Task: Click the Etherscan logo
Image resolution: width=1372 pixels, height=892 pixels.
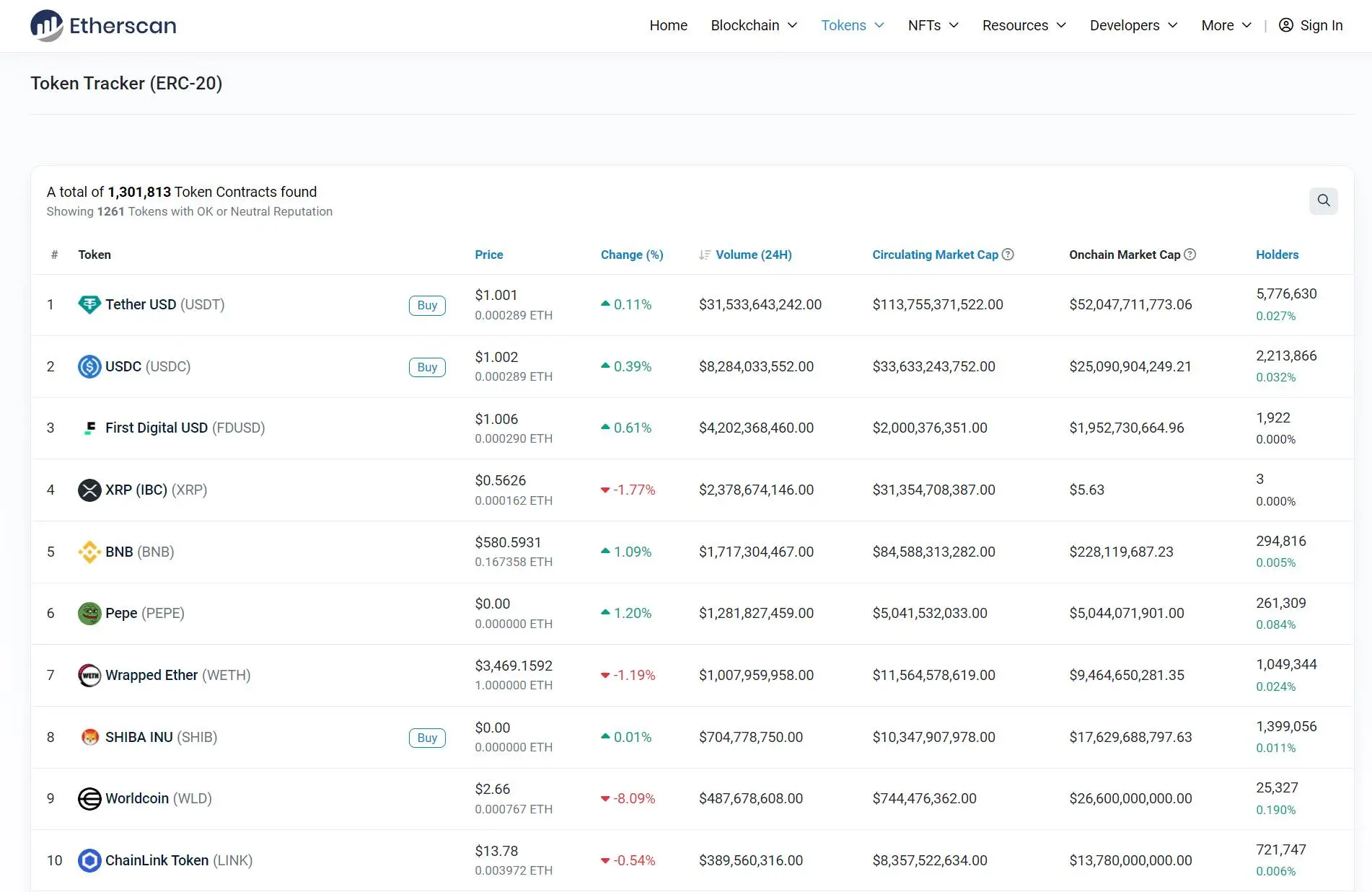Action: [103, 25]
